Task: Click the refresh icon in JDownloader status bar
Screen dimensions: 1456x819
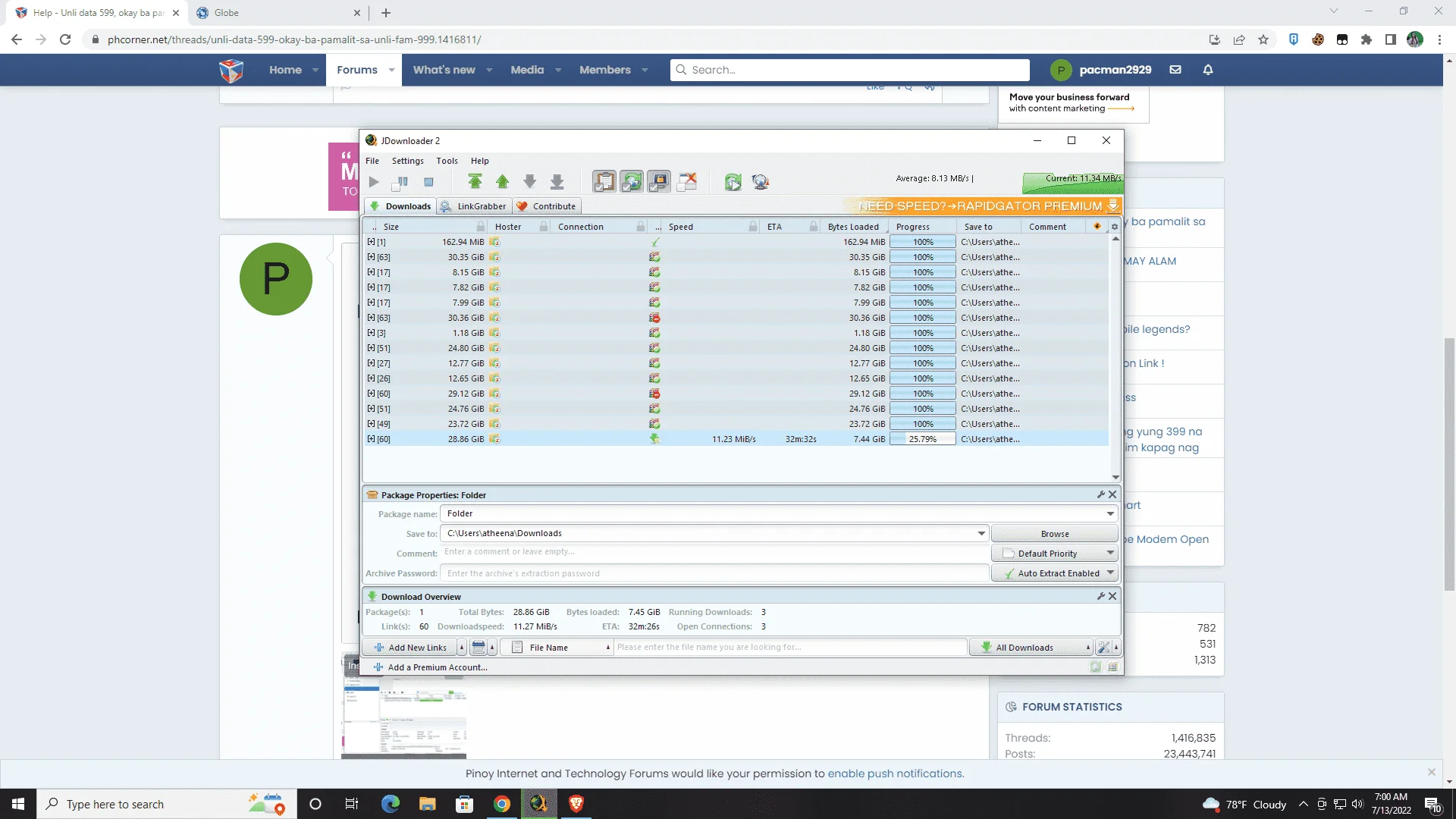Action: point(1095,667)
